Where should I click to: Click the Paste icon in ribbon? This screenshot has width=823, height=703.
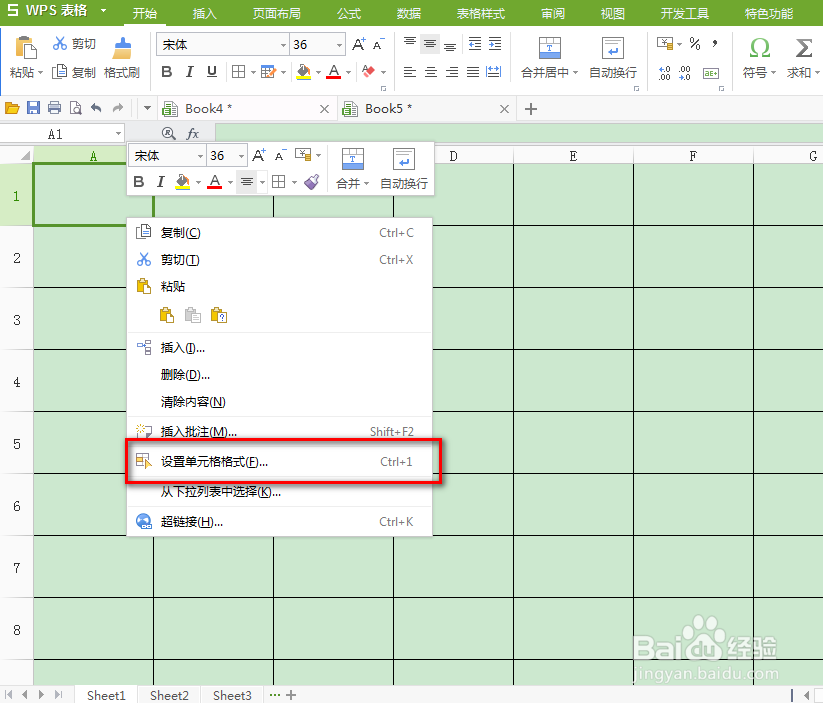pyautogui.click(x=25, y=48)
